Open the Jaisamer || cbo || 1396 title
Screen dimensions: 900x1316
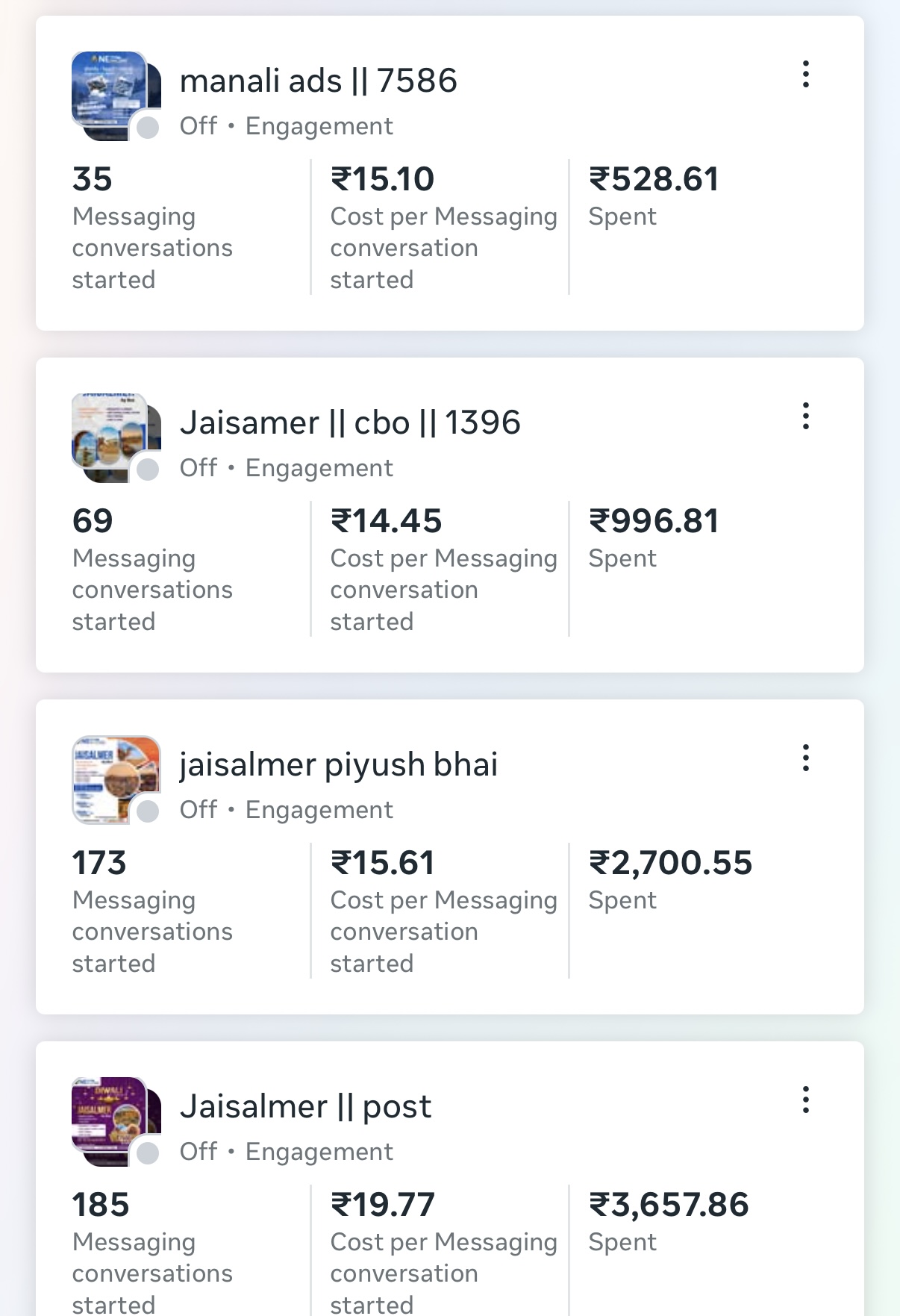[x=350, y=422]
